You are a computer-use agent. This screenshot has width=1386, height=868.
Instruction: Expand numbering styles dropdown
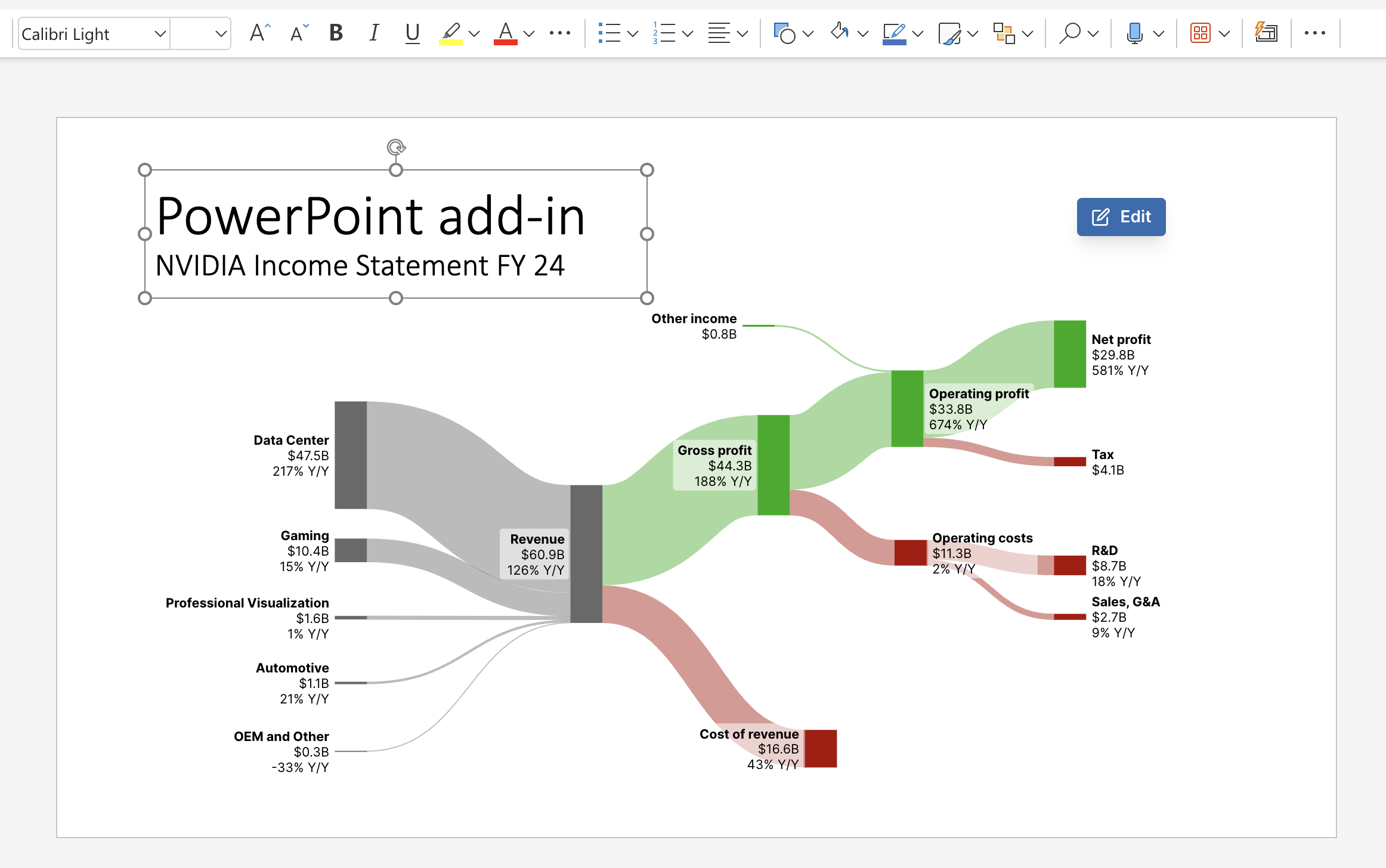(688, 34)
